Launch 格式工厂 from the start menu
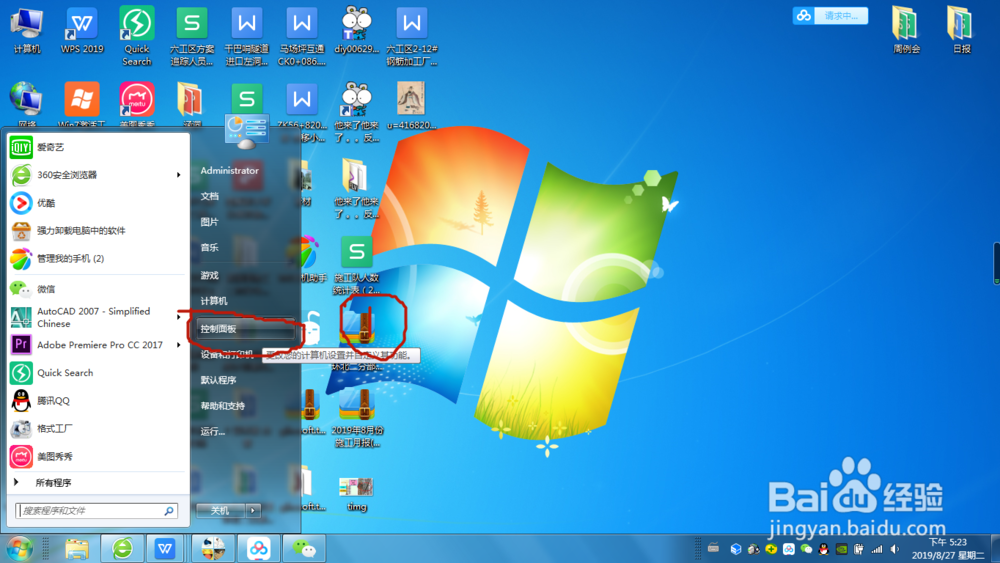This screenshot has height=563, width=1000. click(98, 428)
